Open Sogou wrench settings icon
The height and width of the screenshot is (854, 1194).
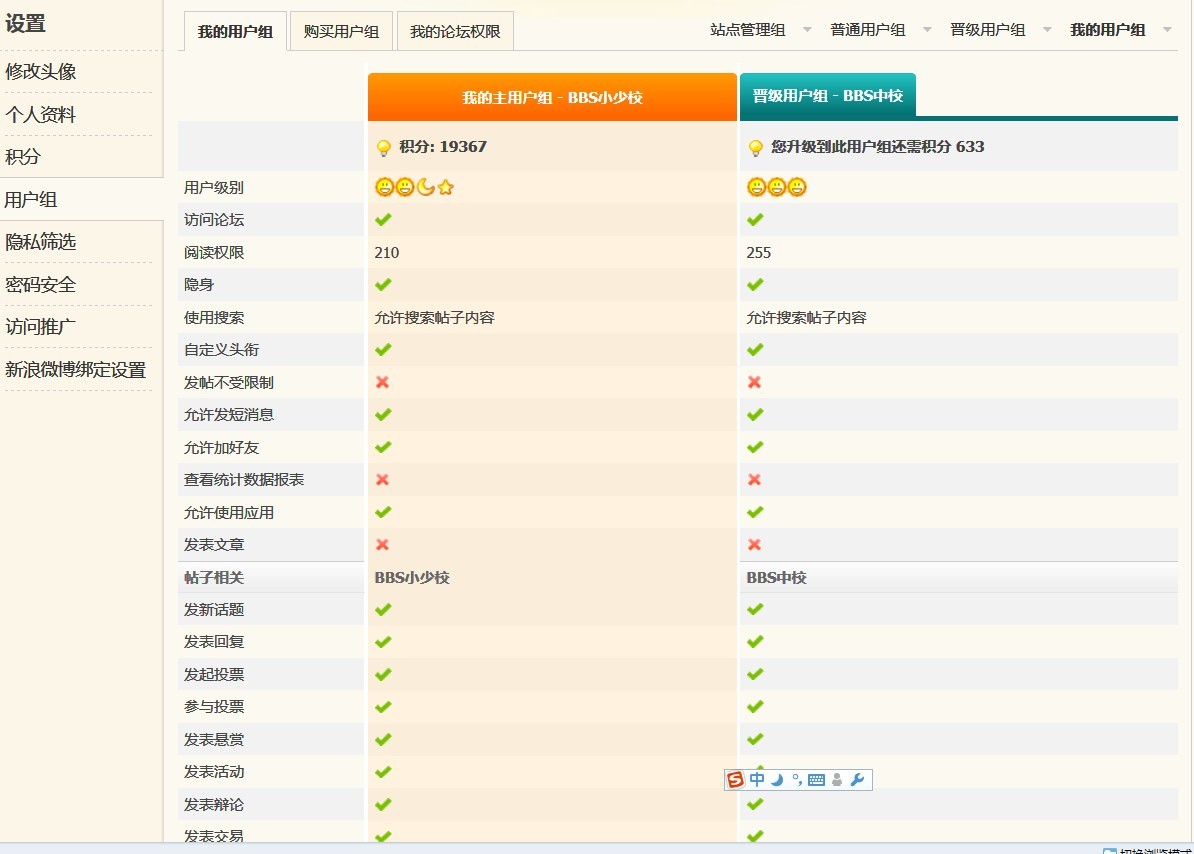(x=857, y=780)
